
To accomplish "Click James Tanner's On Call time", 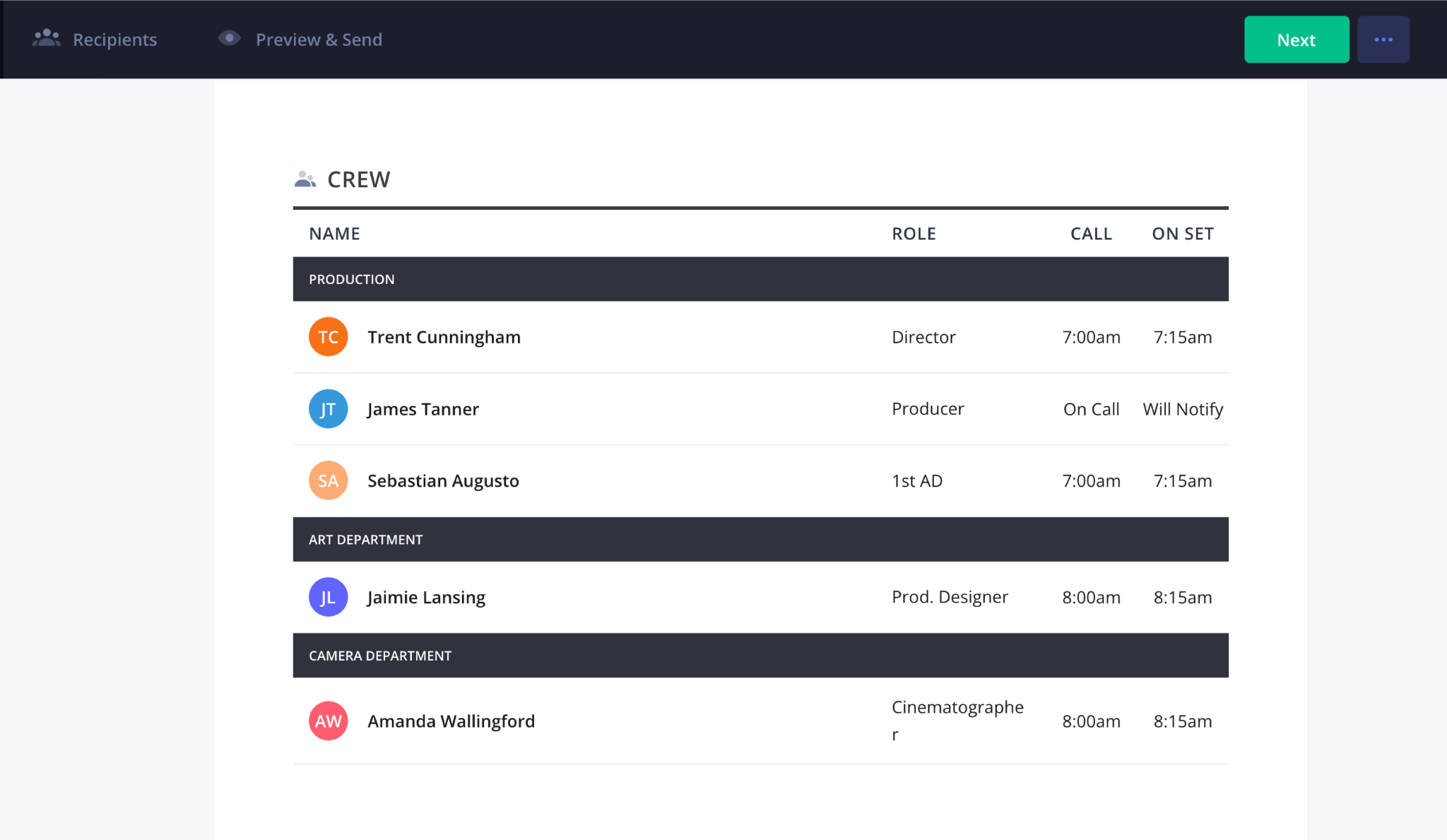I will click(x=1091, y=409).
